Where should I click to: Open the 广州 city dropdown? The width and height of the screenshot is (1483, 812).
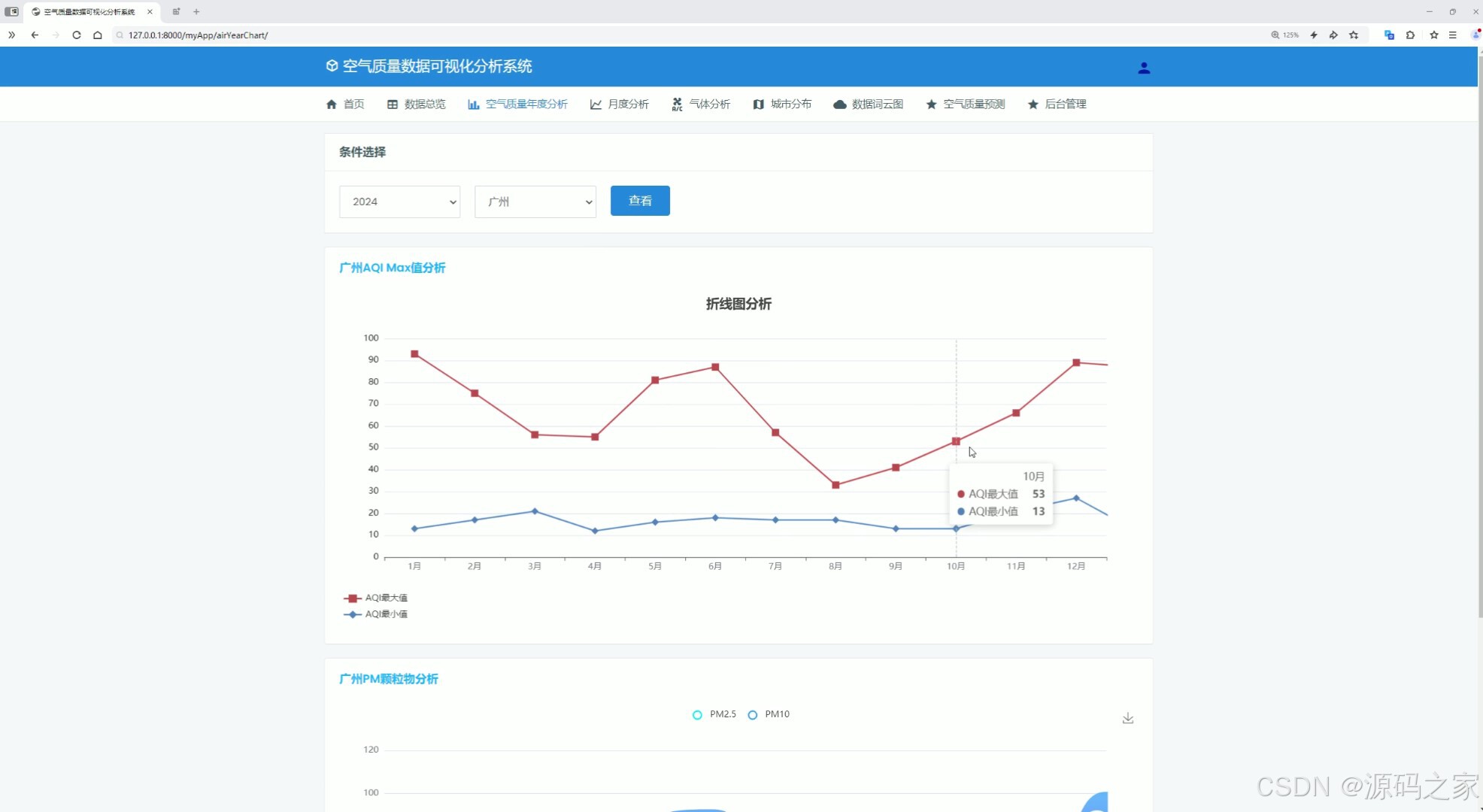[x=535, y=201]
